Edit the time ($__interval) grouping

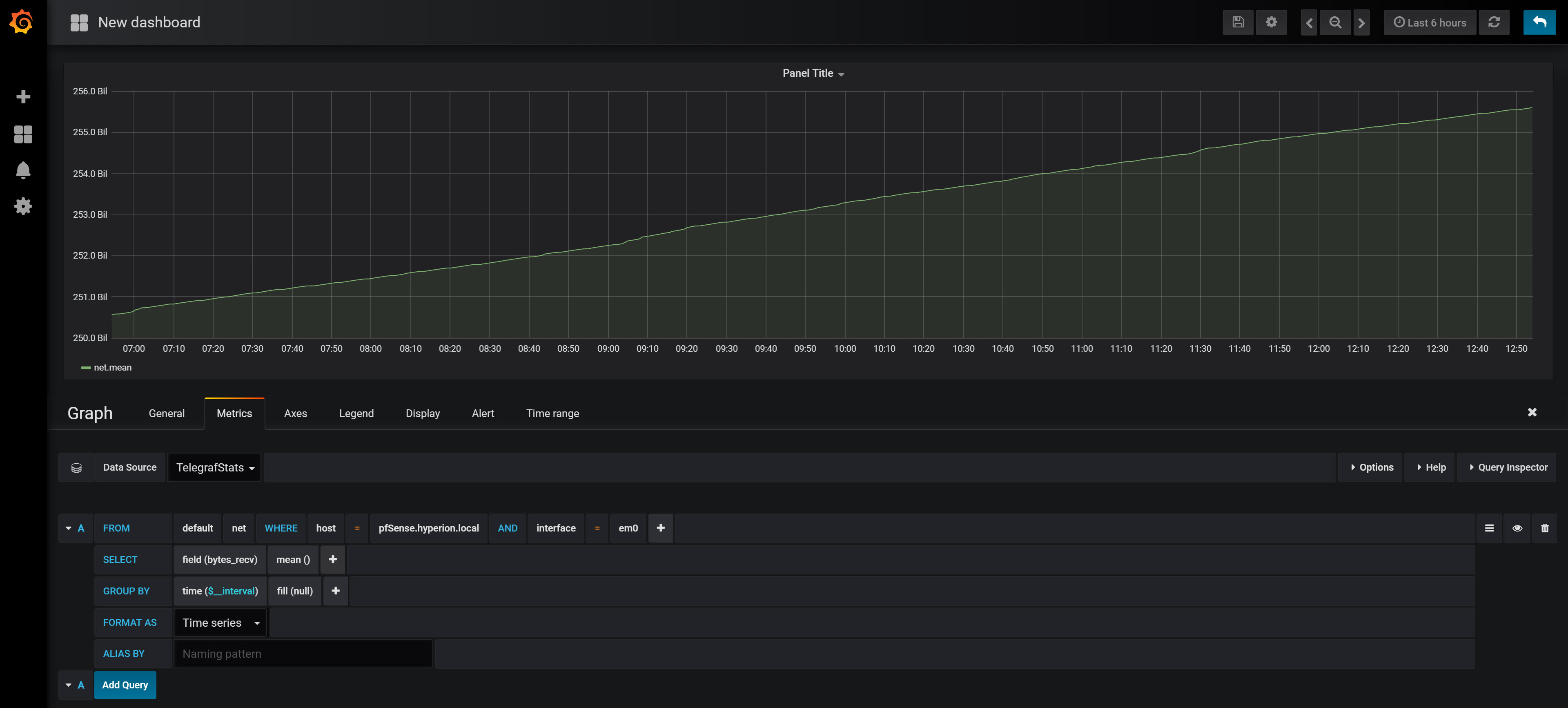tap(220, 590)
